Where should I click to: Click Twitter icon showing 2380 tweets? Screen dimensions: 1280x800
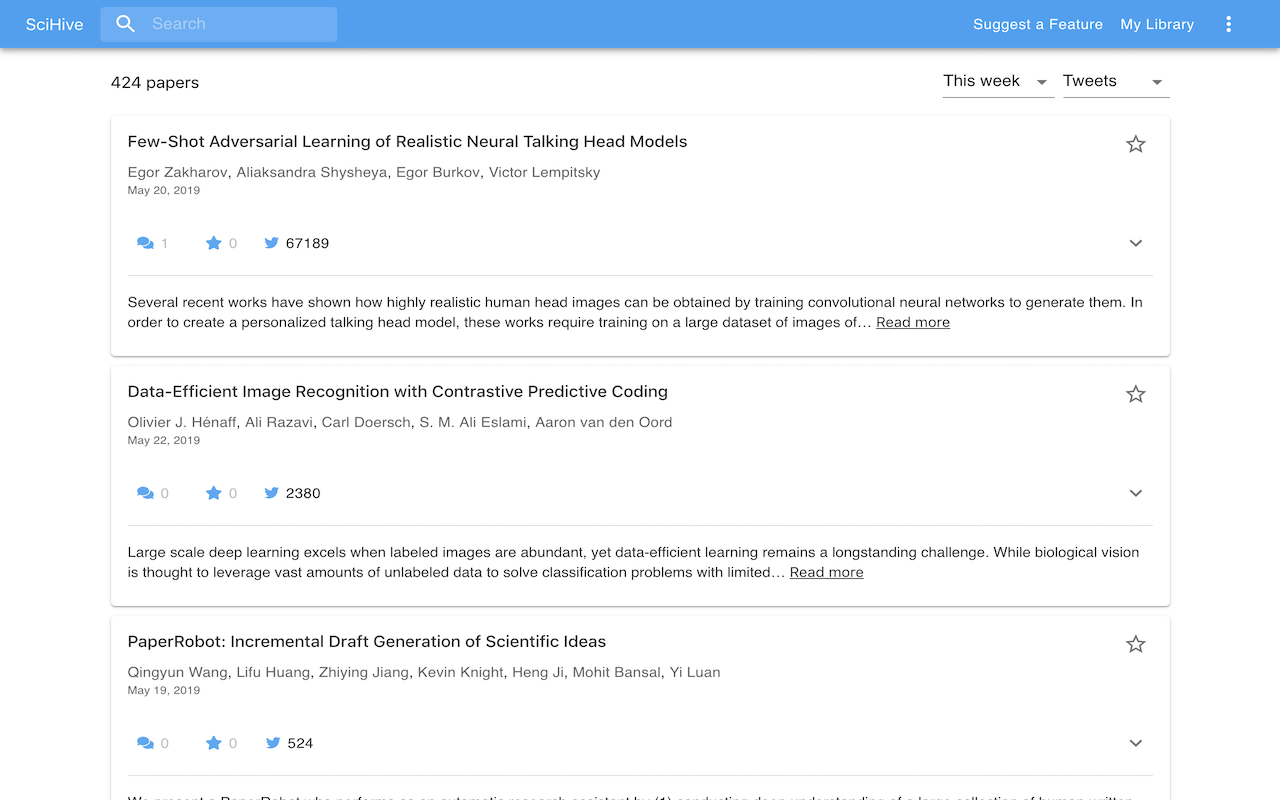pos(271,493)
